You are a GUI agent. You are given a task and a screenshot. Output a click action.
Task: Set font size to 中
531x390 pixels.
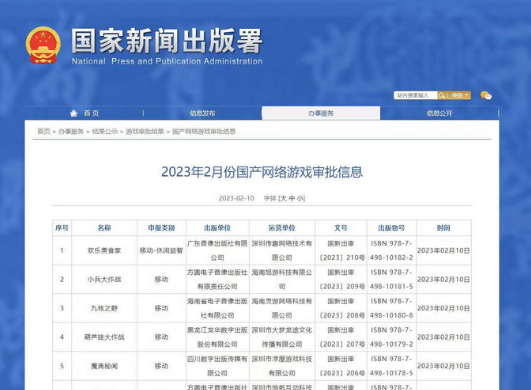pyautogui.click(x=292, y=198)
